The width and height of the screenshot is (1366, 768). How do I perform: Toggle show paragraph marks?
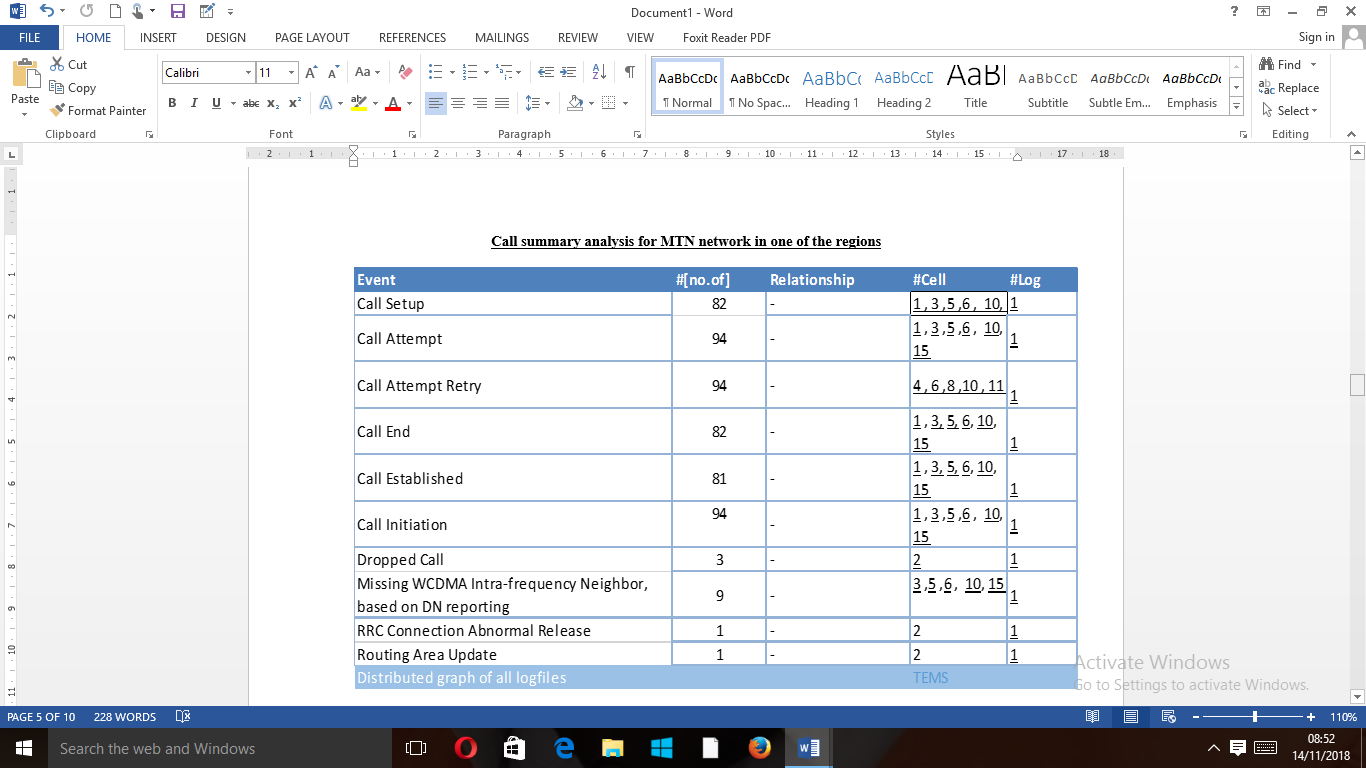click(x=629, y=72)
